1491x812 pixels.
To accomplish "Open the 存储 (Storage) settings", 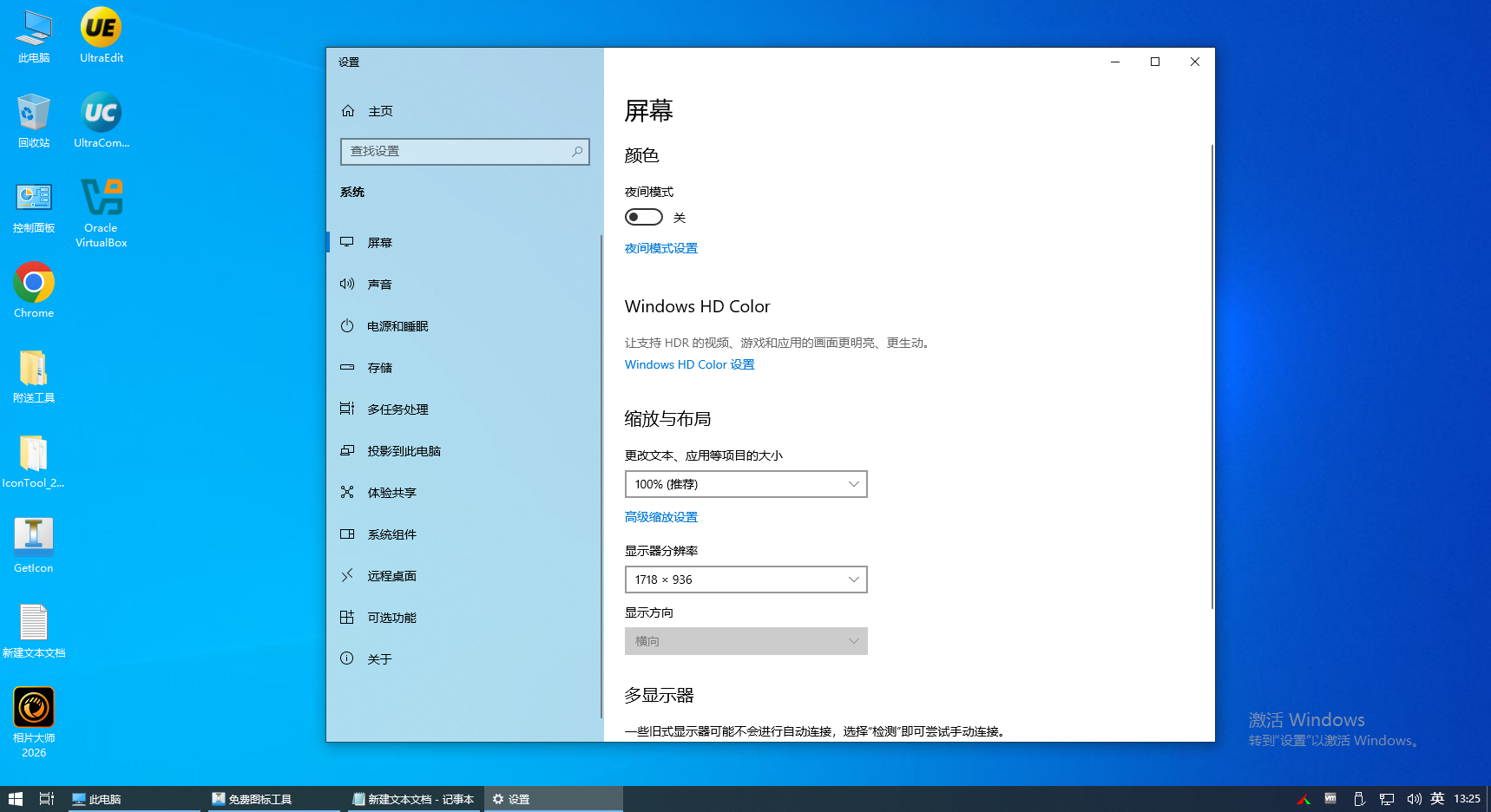I will click(379, 367).
